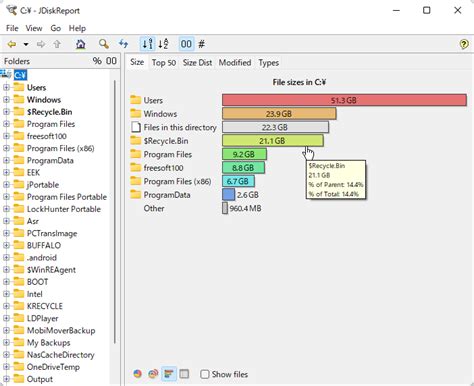The height and width of the screenshot is (386, 474).
Task: Click the green Program Files 9.2 GB bar
Action: [244, 154]
